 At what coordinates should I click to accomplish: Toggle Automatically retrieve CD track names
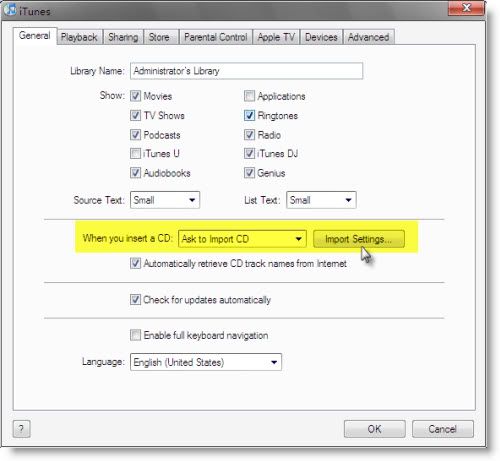coord(135,263)
